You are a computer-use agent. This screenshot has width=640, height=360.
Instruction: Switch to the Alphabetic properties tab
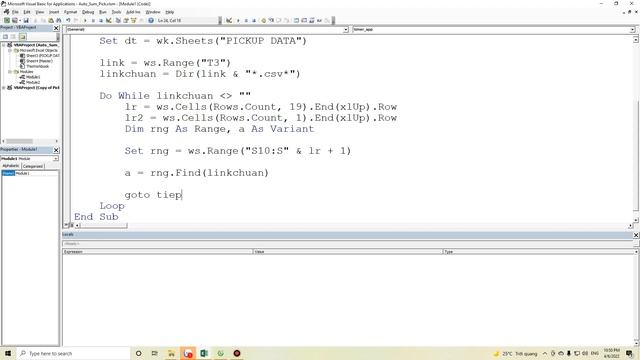click(11, 166)
